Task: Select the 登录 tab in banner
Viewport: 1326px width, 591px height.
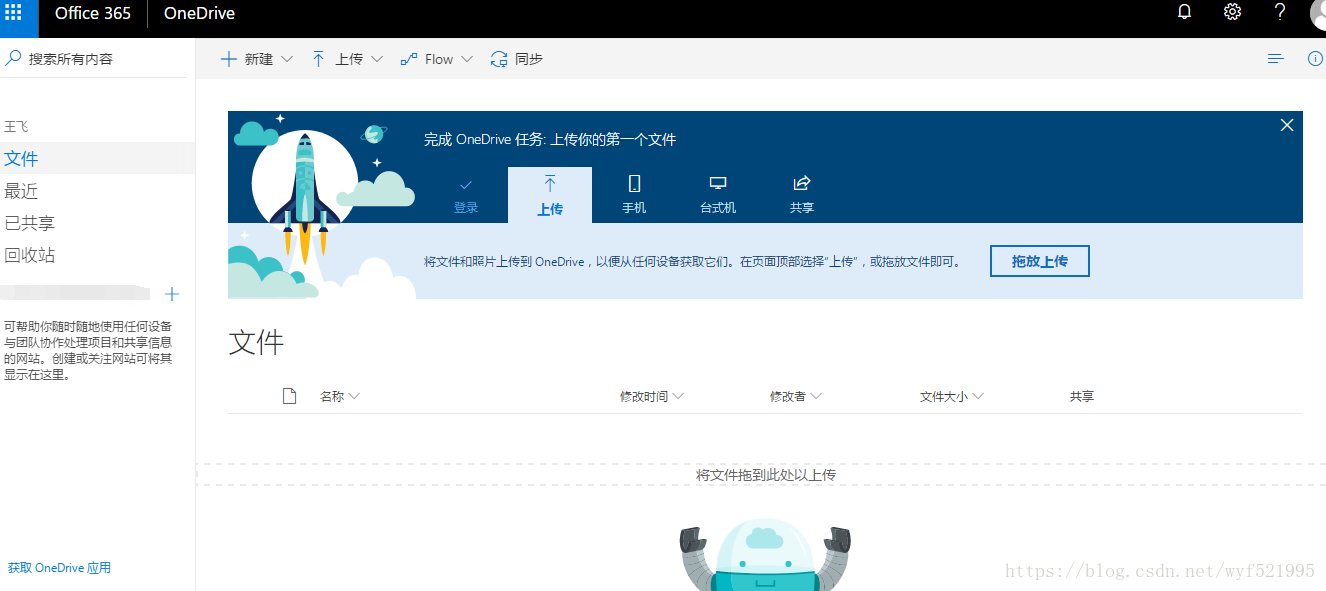Action: [x=466, y=195]
